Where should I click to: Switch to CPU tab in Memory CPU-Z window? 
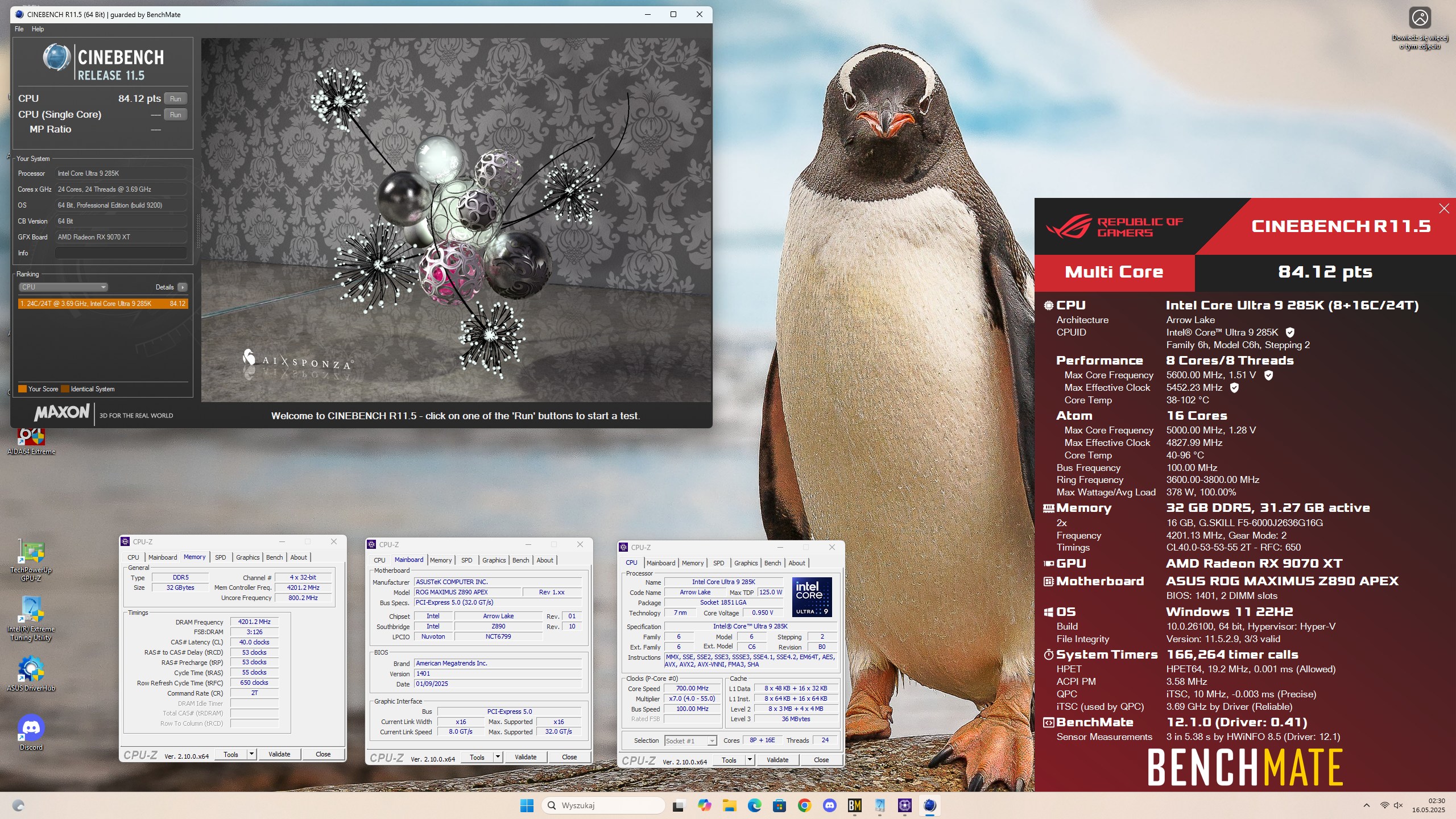133,557
